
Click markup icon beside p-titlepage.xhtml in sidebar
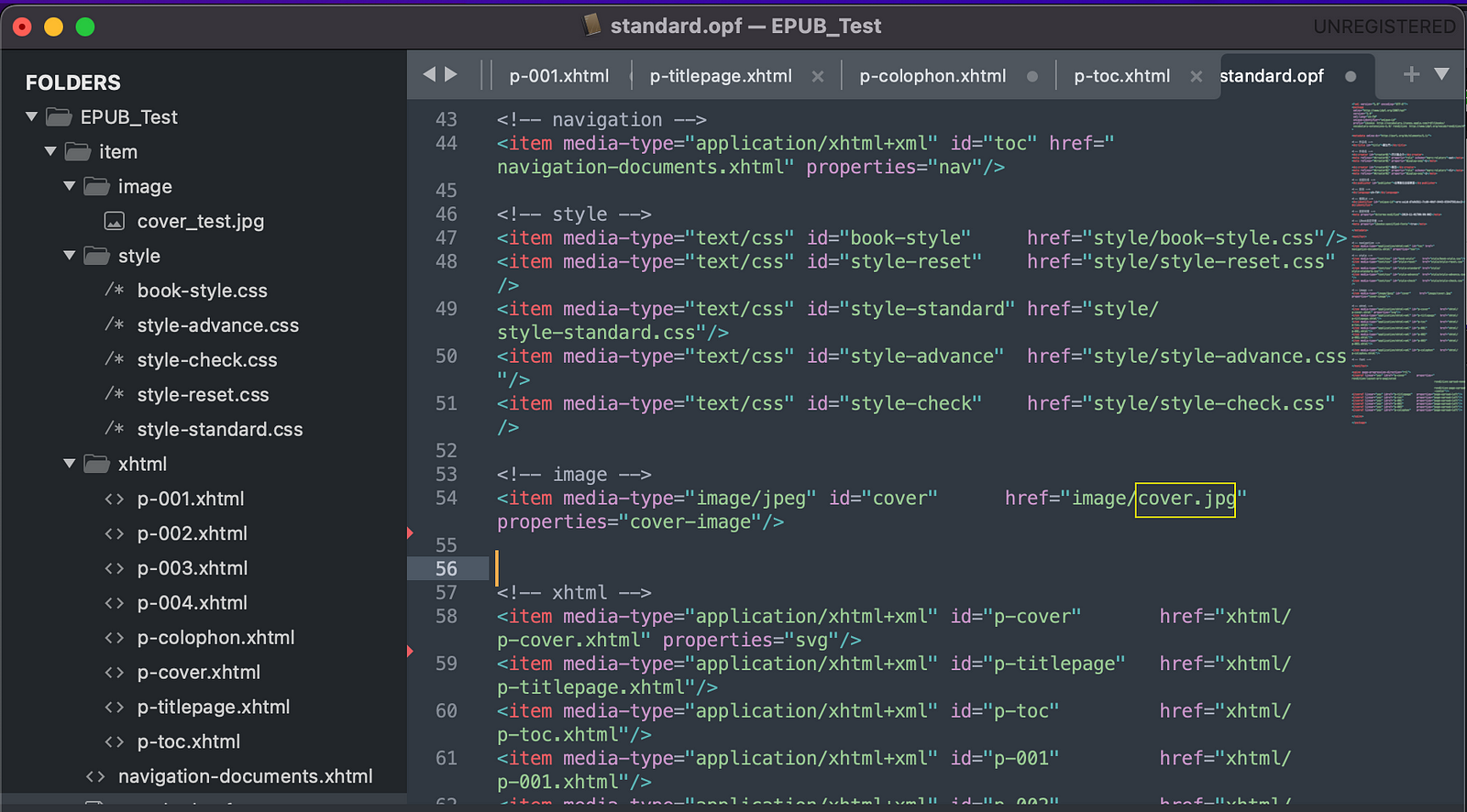click(115, 708)
